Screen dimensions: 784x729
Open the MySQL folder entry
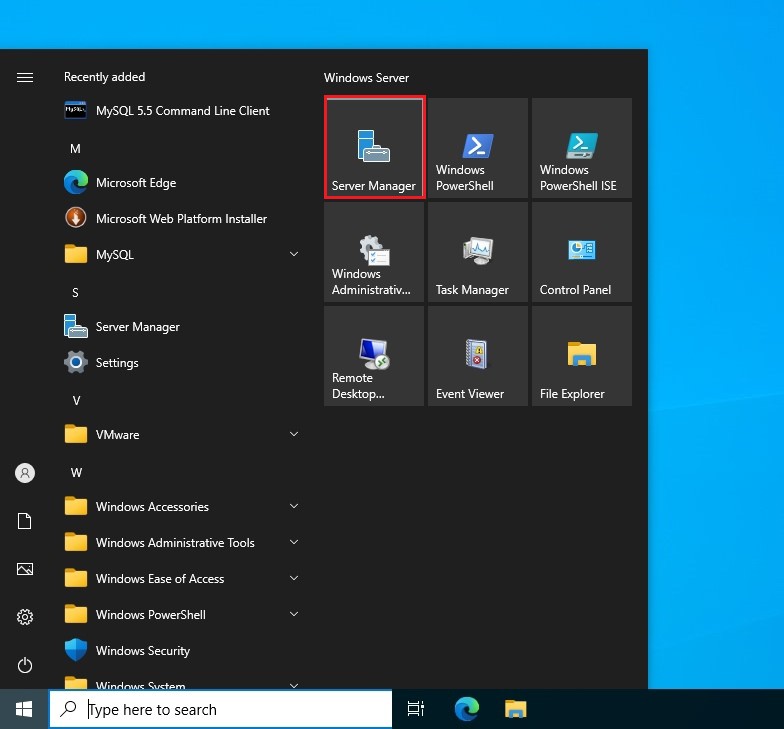pos(181,254)
